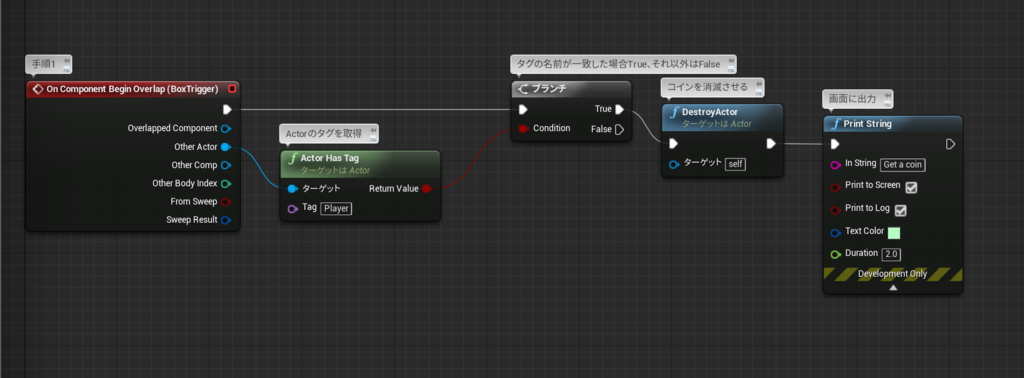Screen dimensions: 1024x378
Task: Click the self value on DestroyActor target
Action: click(x=735, y=164)
